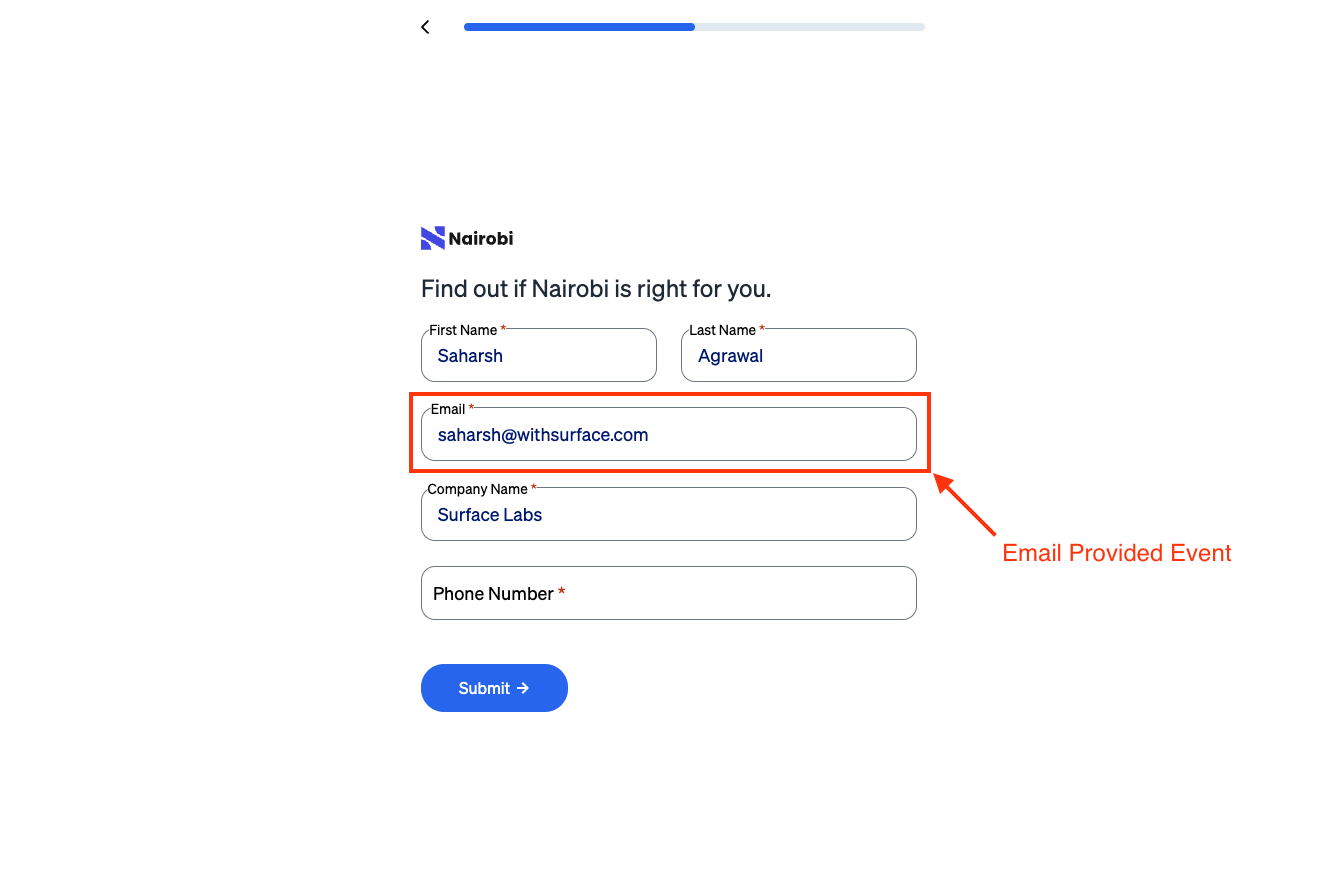The image size is (1327, 870).
Task: Click the 'Email' floating label
Action: tap(448, 409)
